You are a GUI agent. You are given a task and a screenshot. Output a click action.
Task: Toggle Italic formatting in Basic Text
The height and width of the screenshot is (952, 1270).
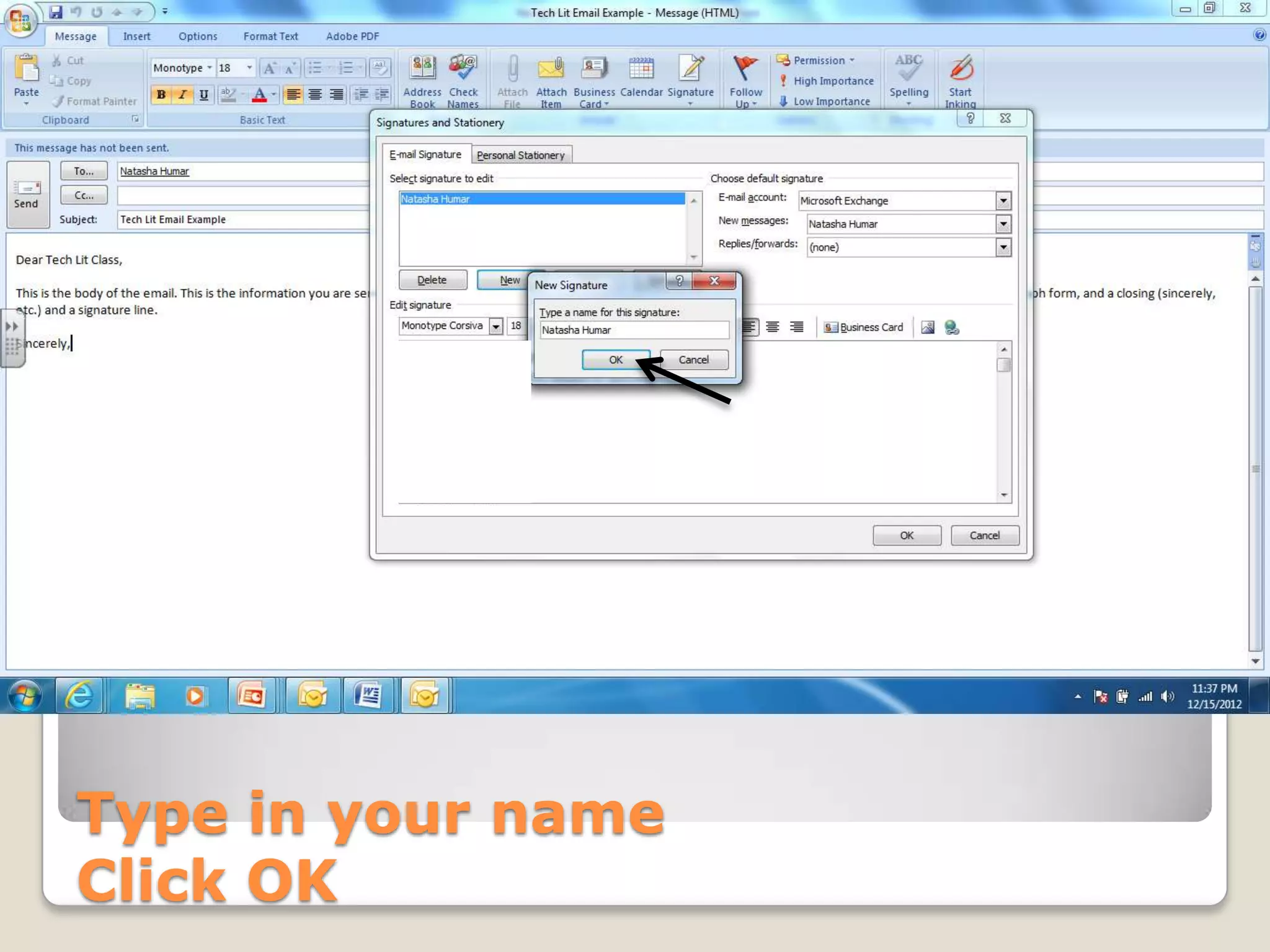(x=182, y=94)
